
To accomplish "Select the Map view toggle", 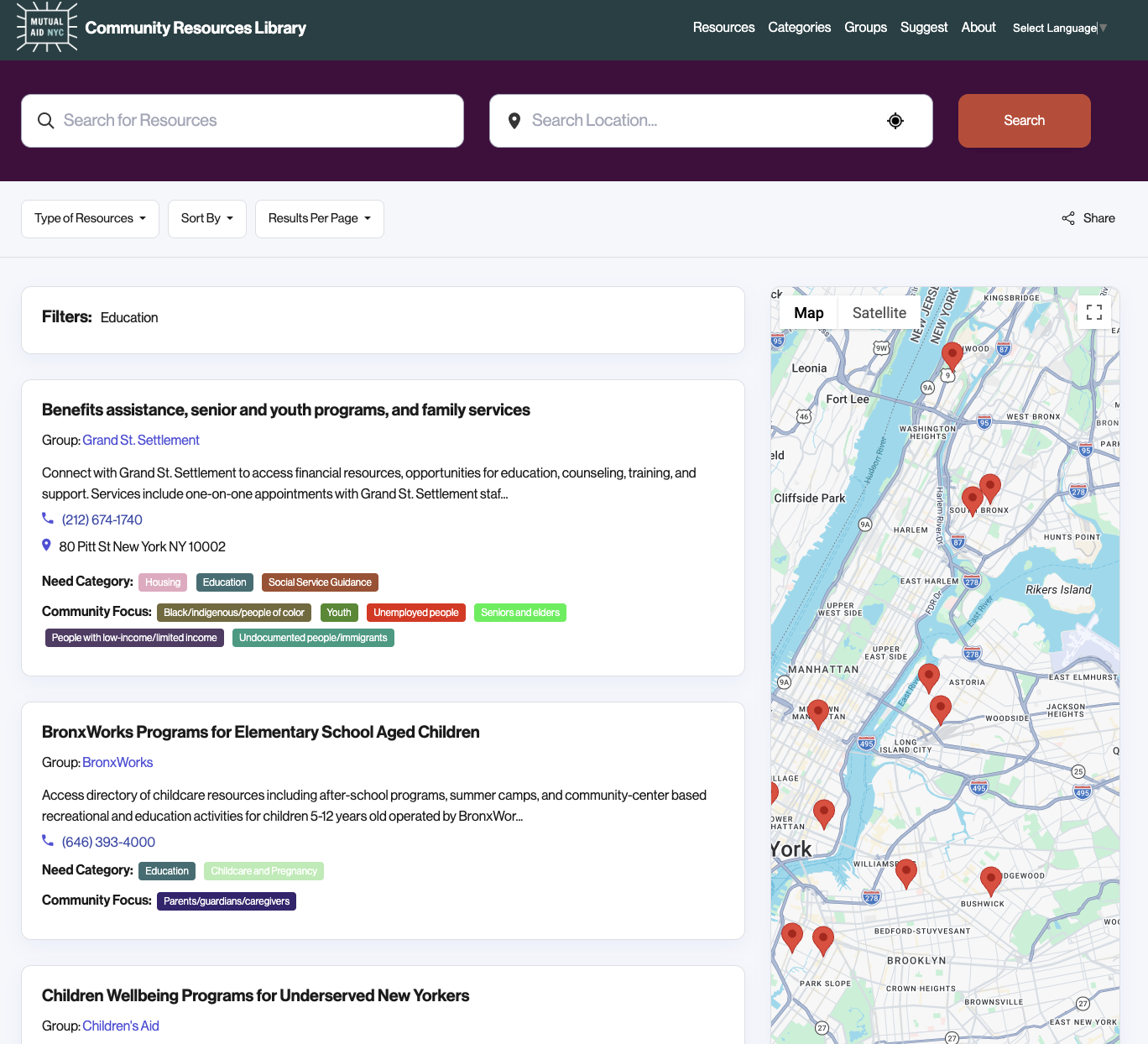I will point(809,313).
